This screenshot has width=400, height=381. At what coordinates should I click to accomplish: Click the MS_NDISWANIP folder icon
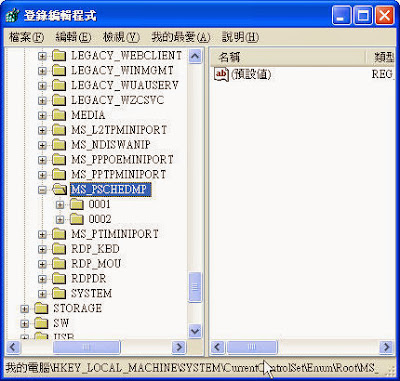point(59,145)
